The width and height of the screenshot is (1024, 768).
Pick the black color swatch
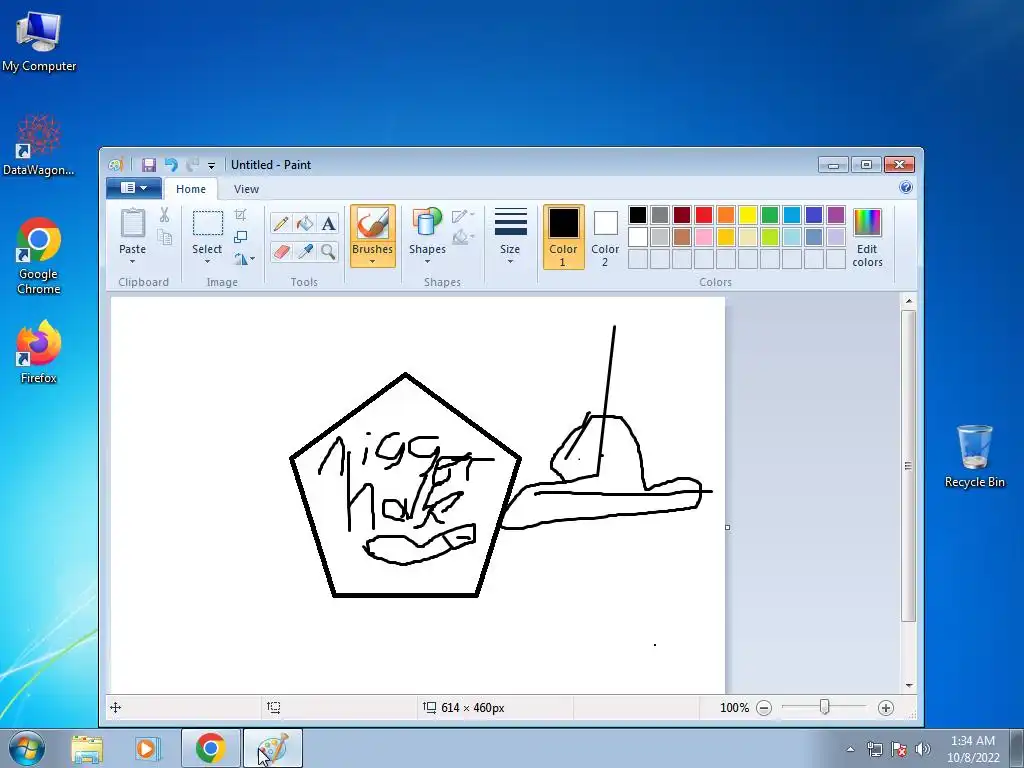(638, 215)
